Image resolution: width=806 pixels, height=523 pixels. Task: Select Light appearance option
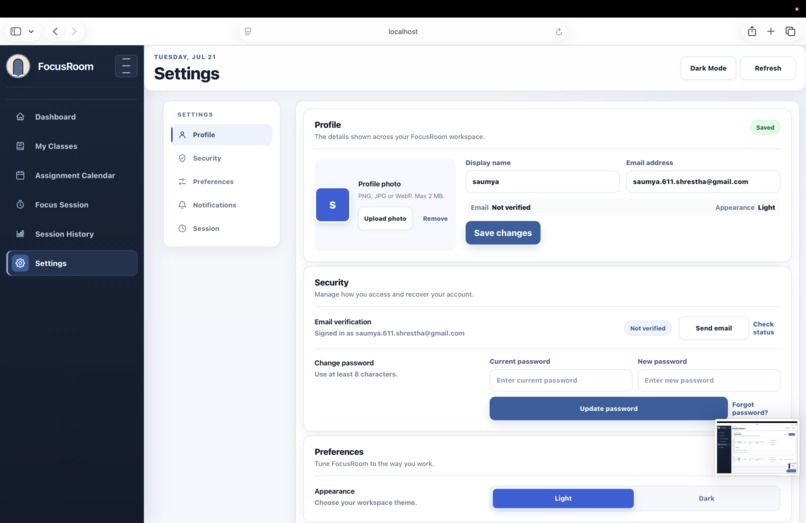(x=563, y=498)
